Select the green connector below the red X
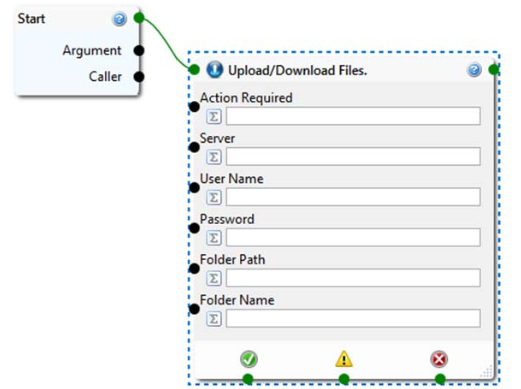This screenshot has width=521, height=389. click(440, 379)
